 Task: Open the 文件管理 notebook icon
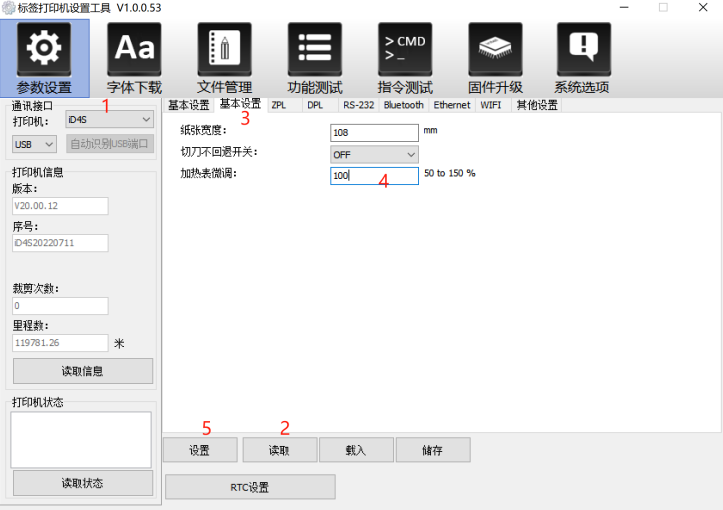pyautogui.click(x=225, y=58)
